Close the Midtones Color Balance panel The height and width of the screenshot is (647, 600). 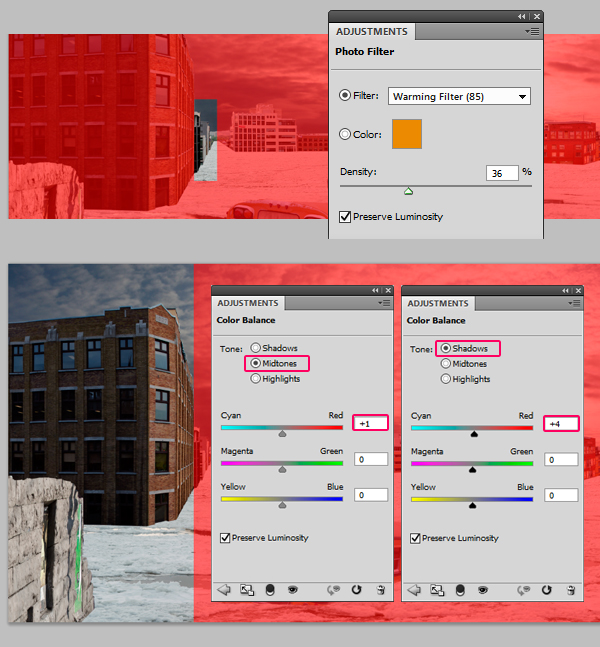(x=388, y=290)
